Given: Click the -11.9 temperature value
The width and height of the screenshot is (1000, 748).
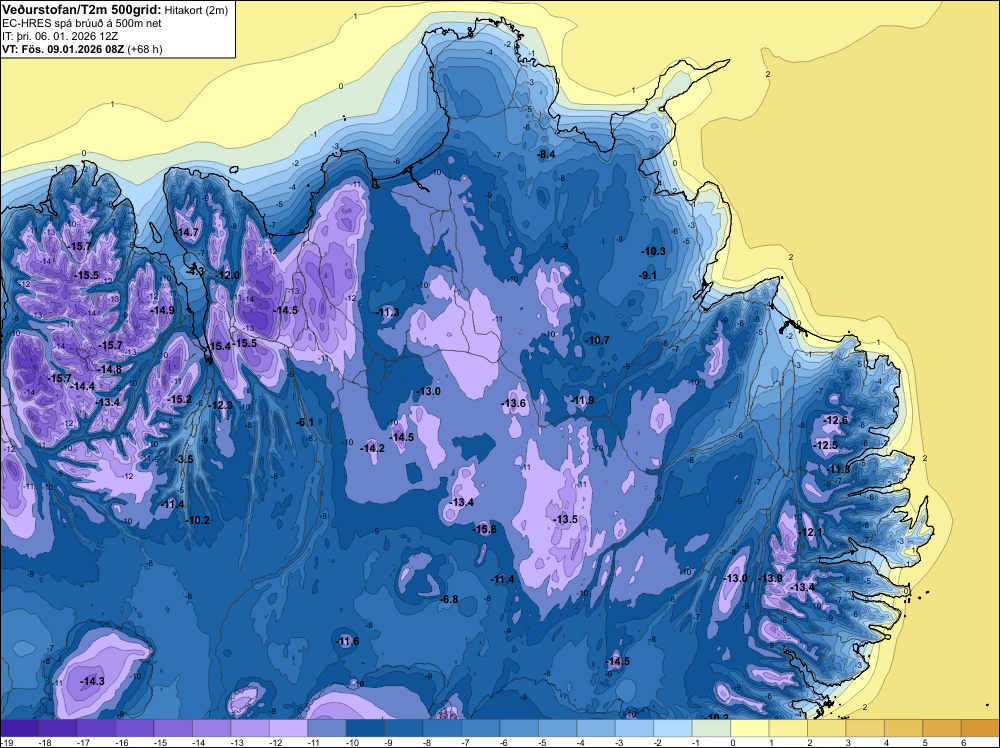Looking at the screenshot, I should pyautogui.click(x=582, y=400).
